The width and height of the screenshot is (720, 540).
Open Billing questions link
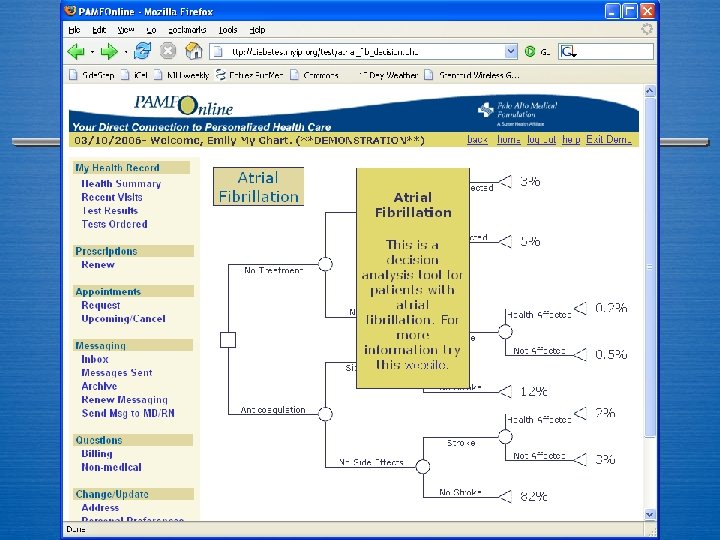click(x=97, y=454)
